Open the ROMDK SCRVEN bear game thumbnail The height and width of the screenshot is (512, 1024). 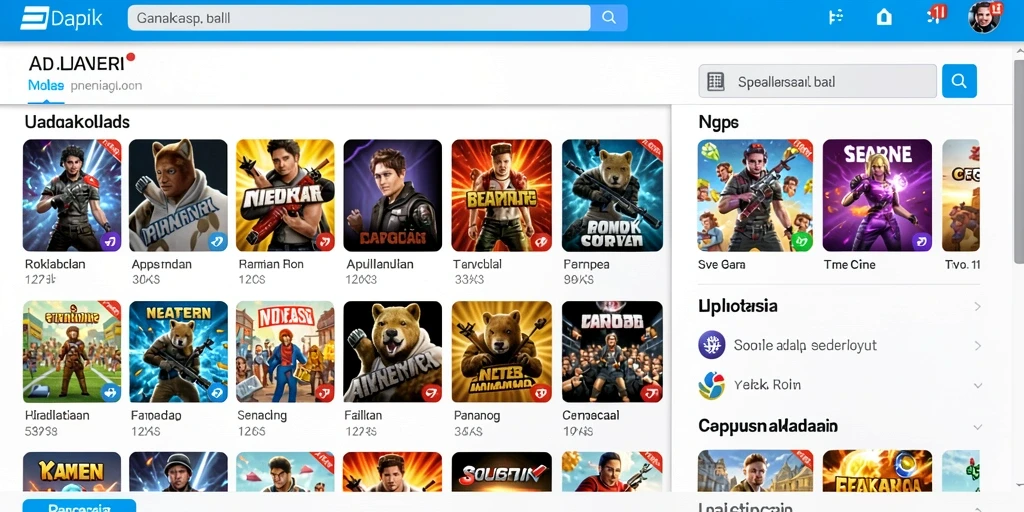click(612, 195)
